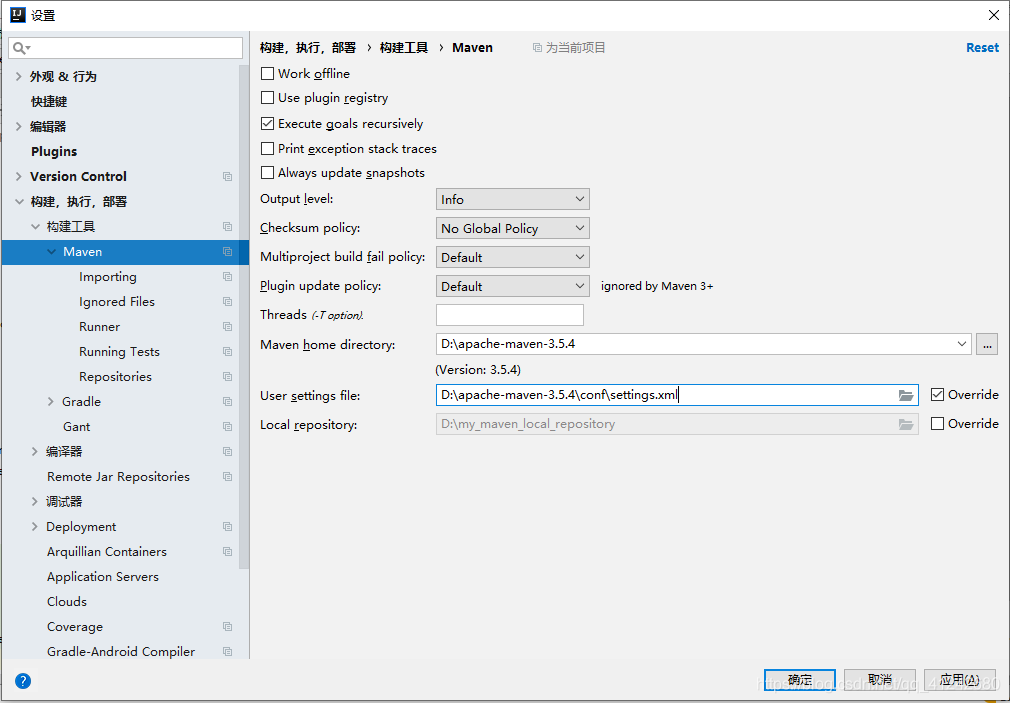The width and height of the screenshot is (1010, 703).
Task: Uncheck Execute goals recursively
Action: coord(267,124)
